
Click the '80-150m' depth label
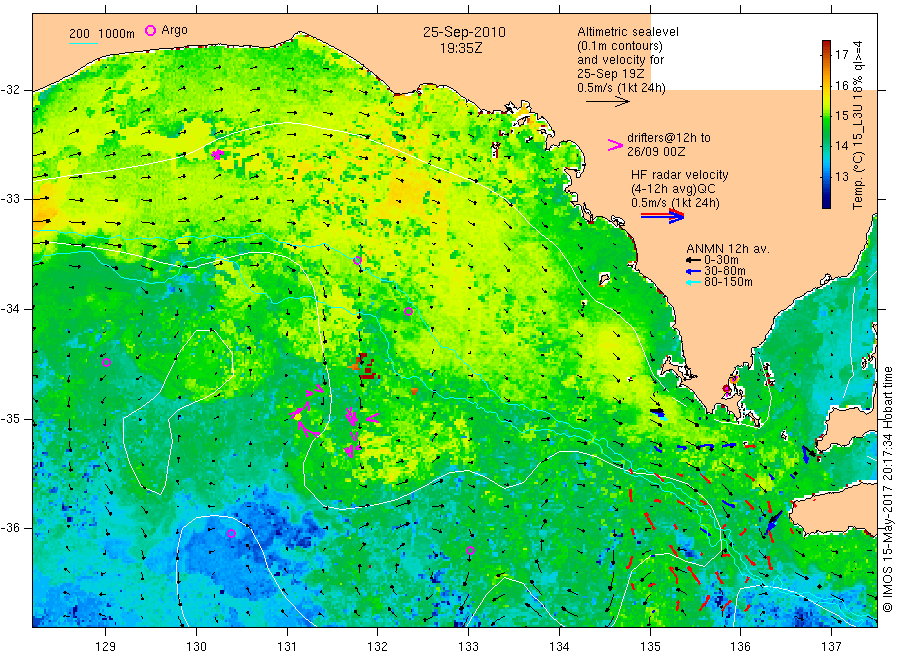728,282
